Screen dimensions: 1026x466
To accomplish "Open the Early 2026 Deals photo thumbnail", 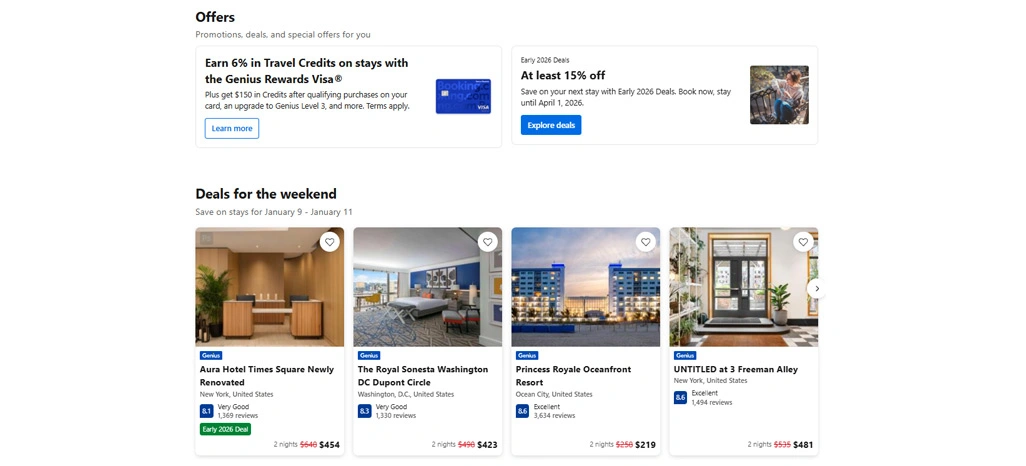I will [779, 95].
